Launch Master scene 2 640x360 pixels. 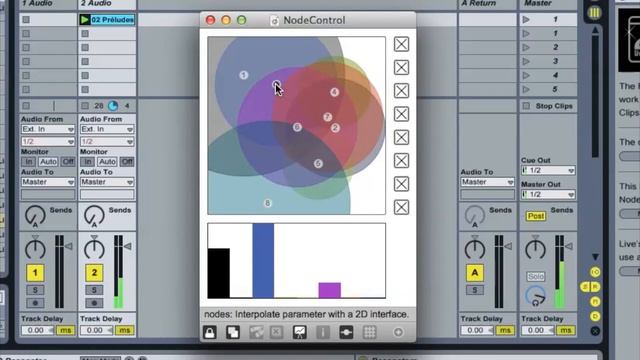point(526,47)
